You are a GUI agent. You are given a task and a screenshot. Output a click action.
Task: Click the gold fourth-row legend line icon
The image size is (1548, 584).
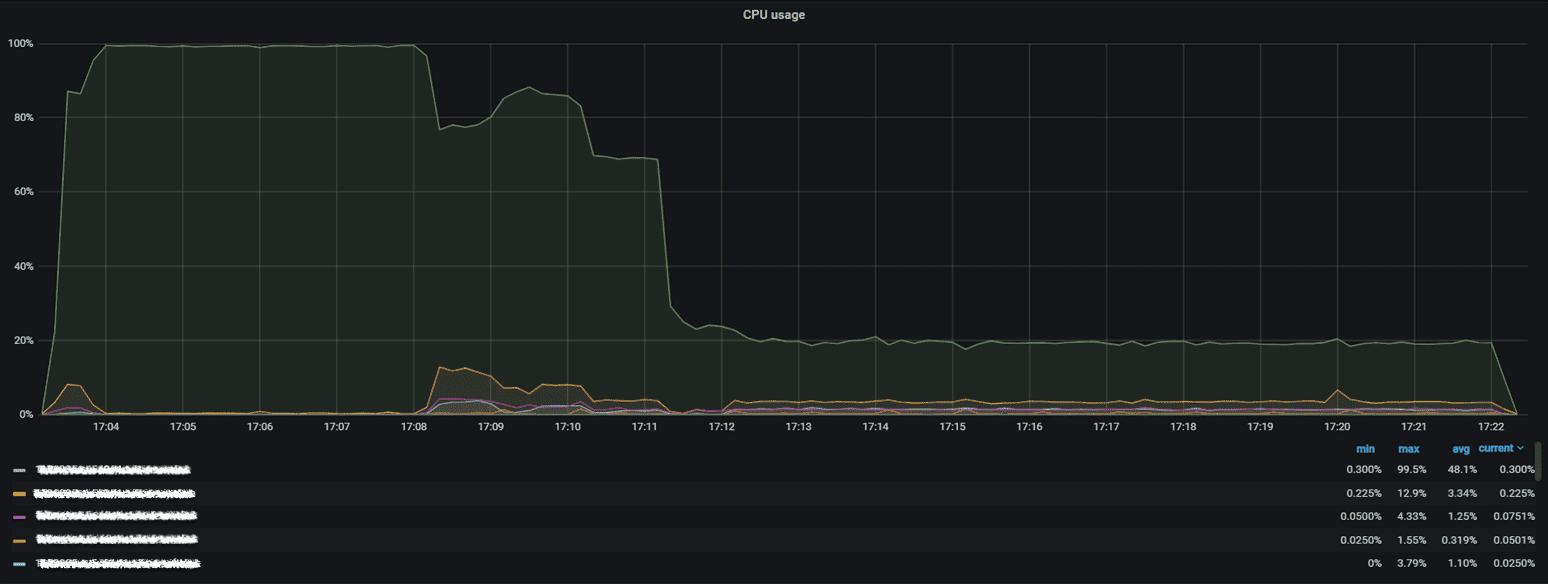tap(18, 540)
